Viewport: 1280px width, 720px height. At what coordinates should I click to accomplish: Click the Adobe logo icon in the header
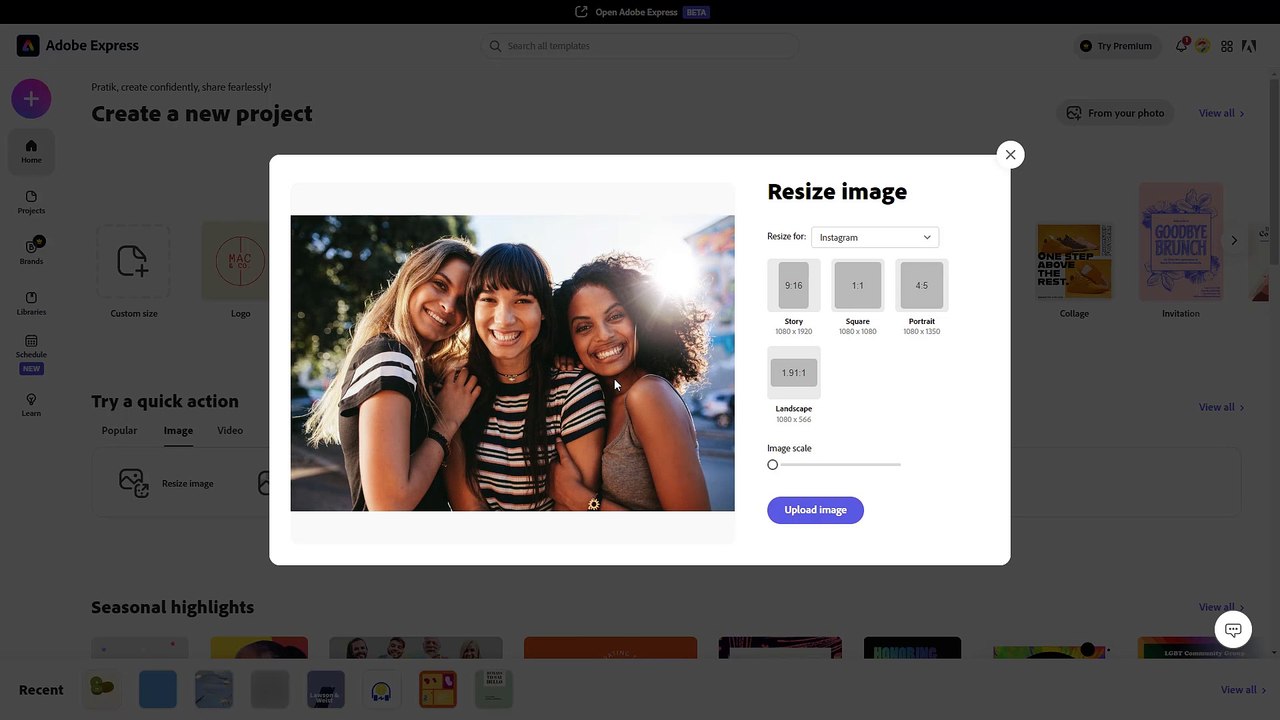click(1249, 46)
